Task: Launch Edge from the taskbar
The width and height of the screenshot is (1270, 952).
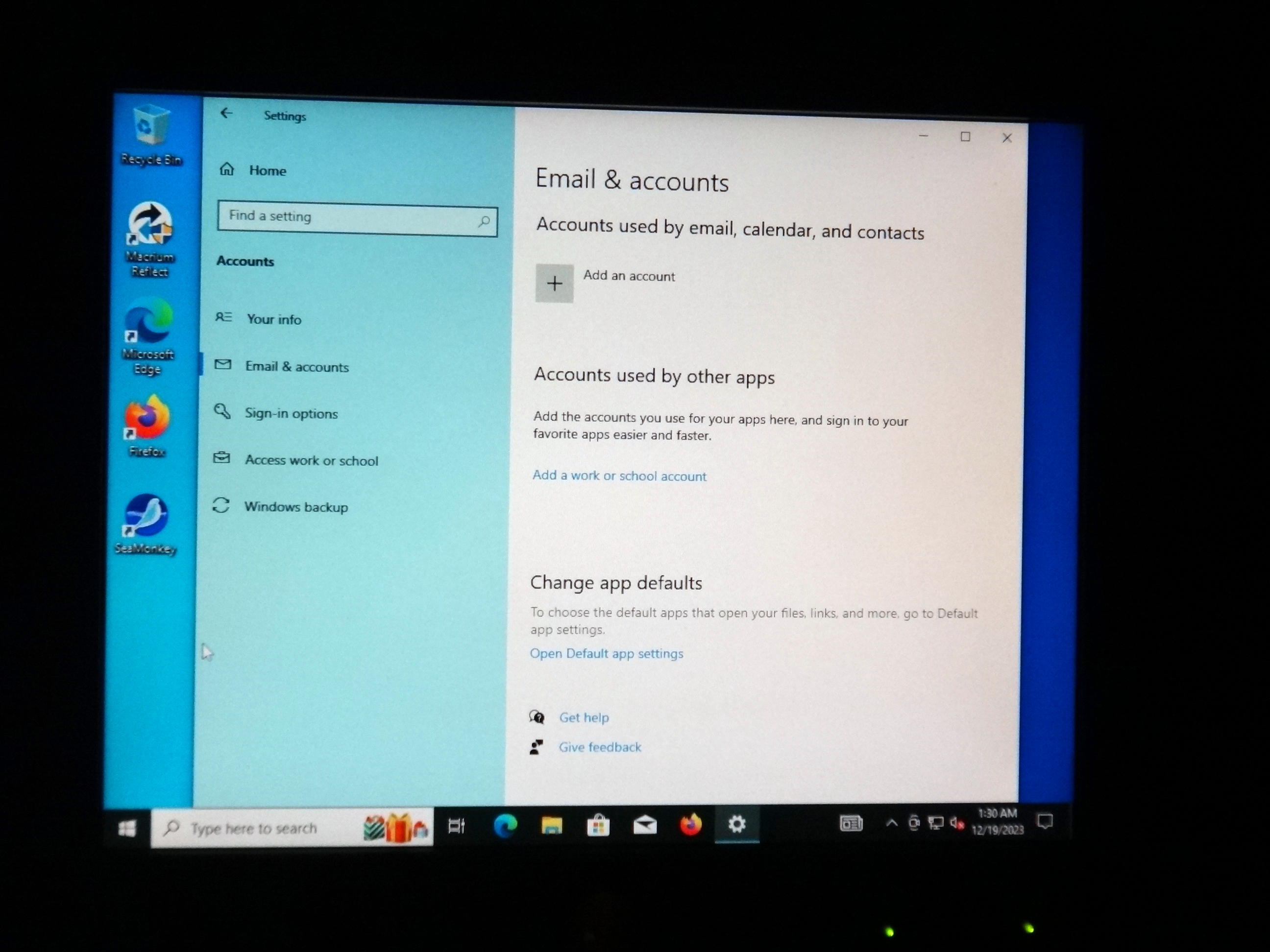Action: tap(505, 826)
